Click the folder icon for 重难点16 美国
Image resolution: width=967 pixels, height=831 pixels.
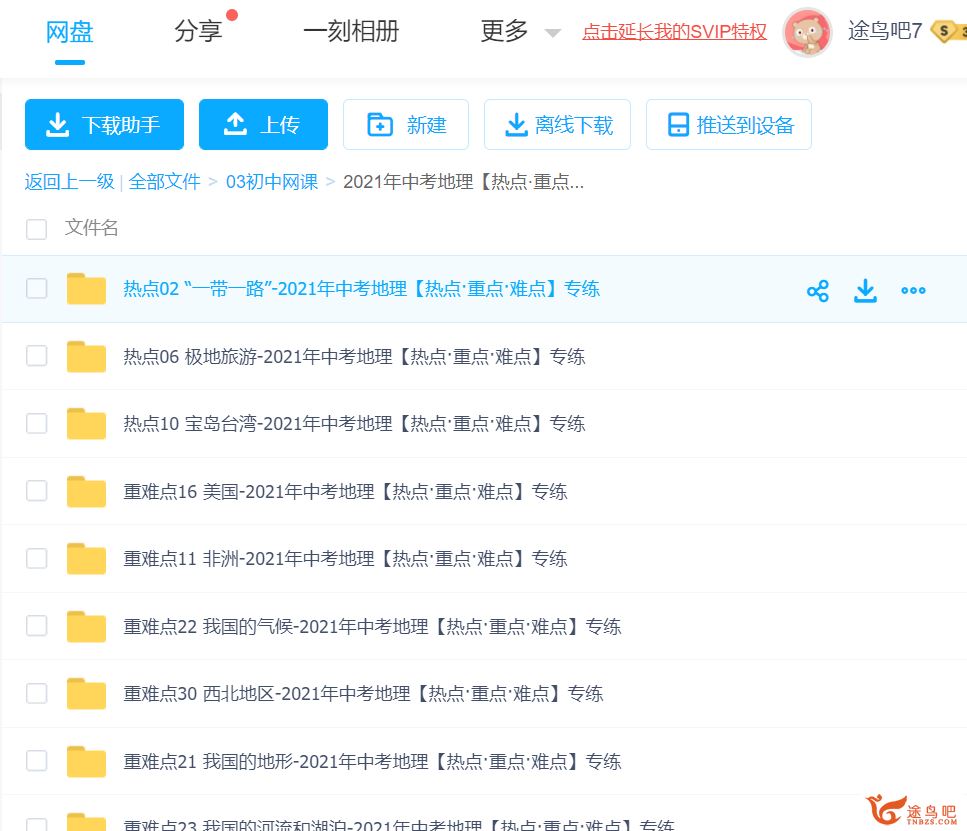[x=86, y=492]
